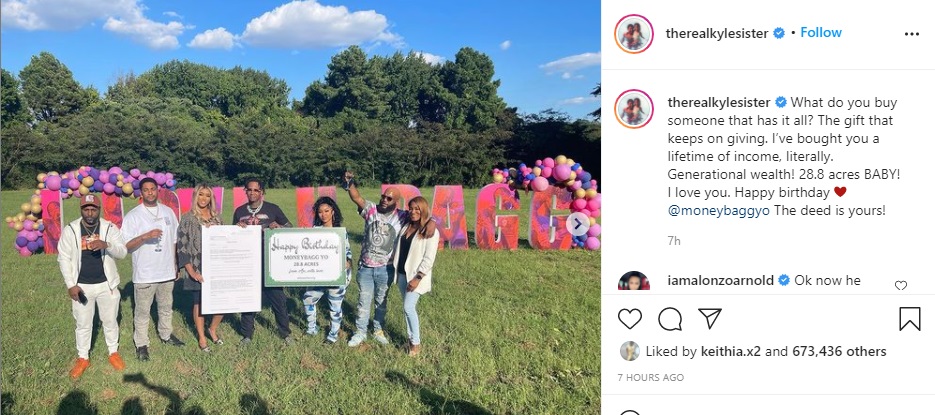
Task: Open comments via the speech bubble icon
Action: click(670, 319)
